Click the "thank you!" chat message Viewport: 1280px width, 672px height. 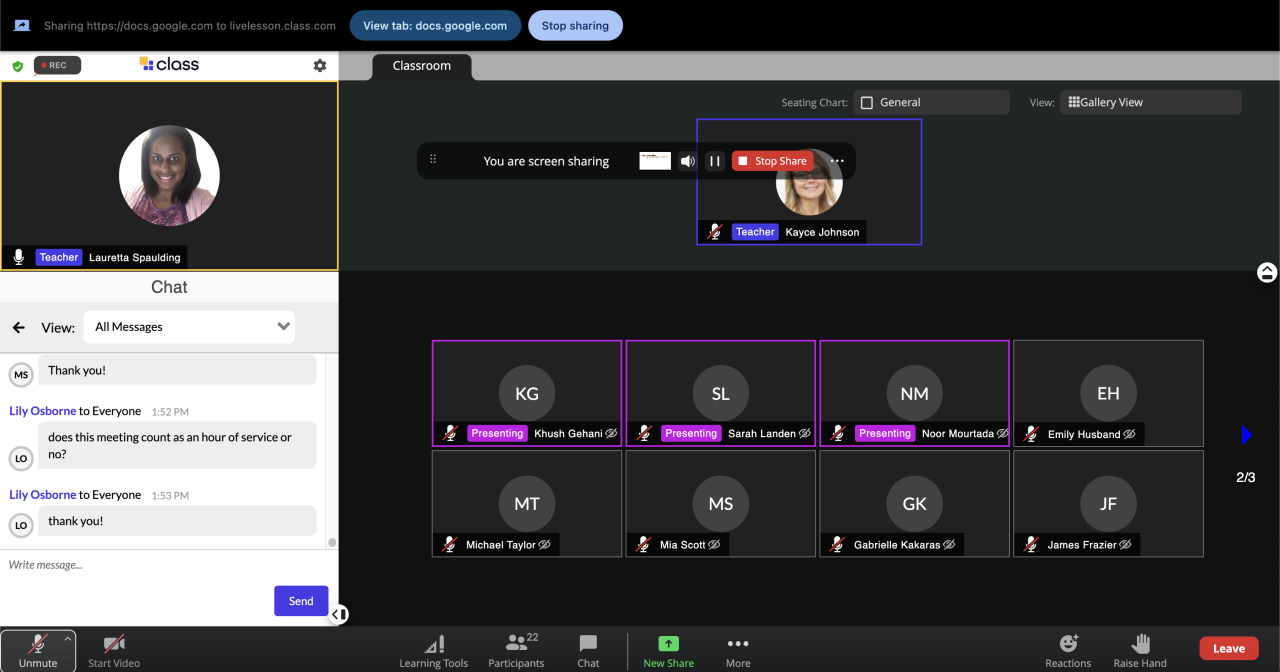click(178, 521)
